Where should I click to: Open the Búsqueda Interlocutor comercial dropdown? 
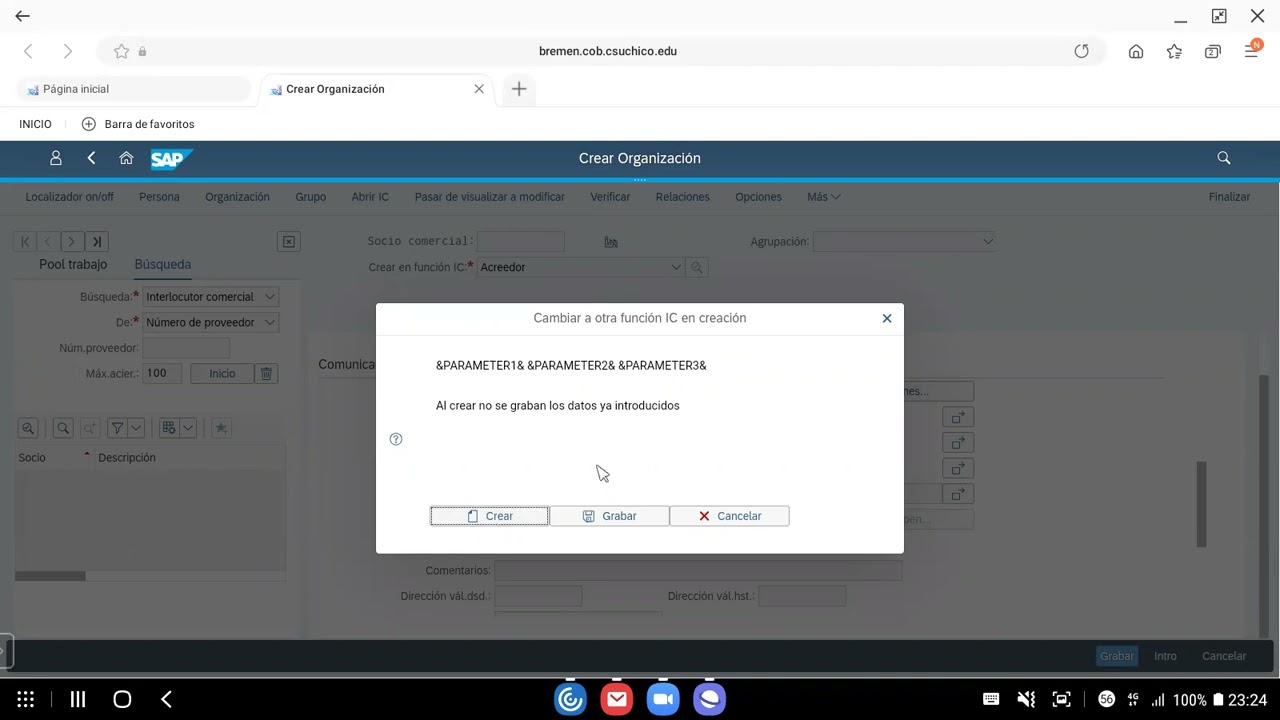click(210, 297)
